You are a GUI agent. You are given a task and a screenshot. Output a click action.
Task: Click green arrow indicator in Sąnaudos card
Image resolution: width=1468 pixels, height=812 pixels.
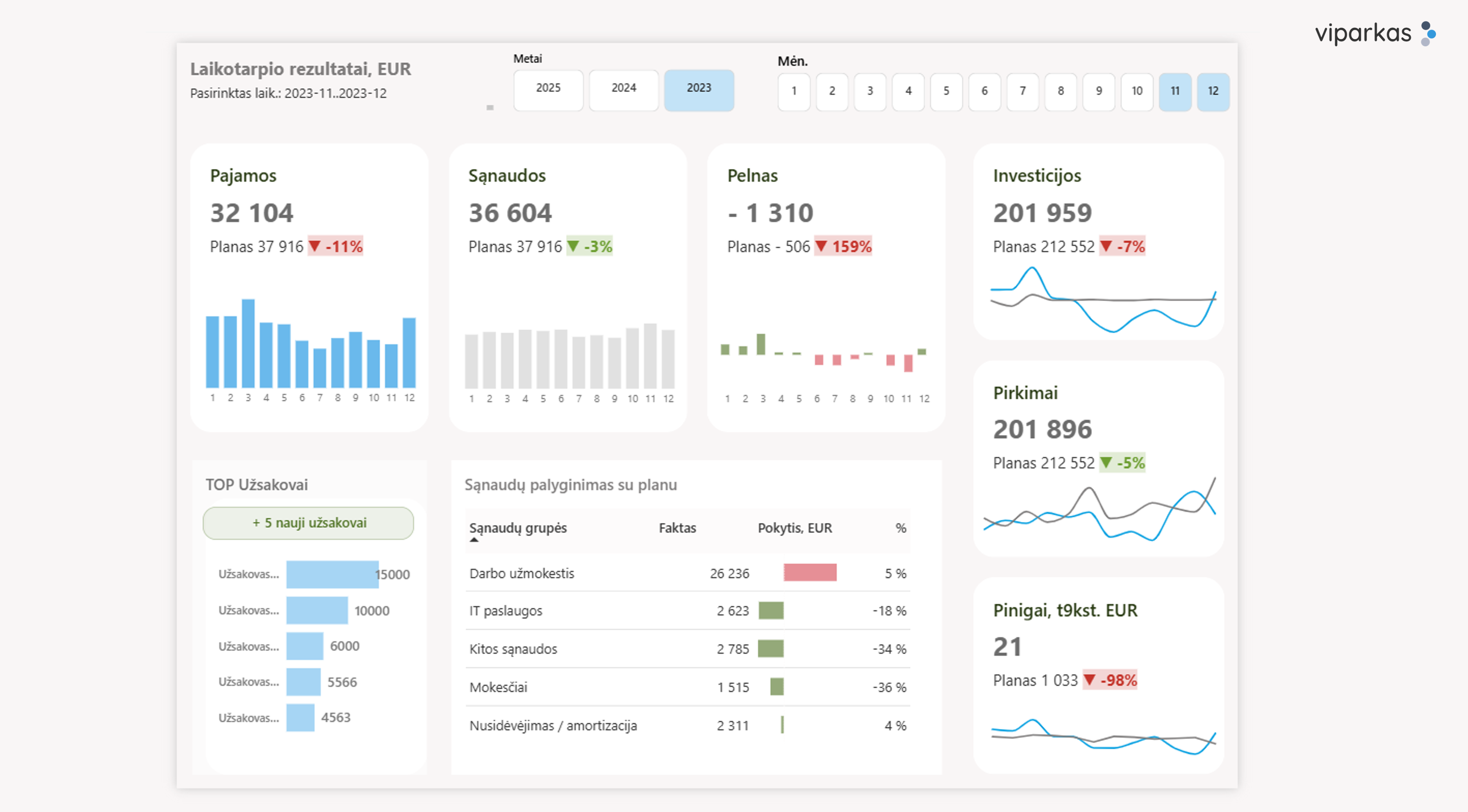(573, 246)
